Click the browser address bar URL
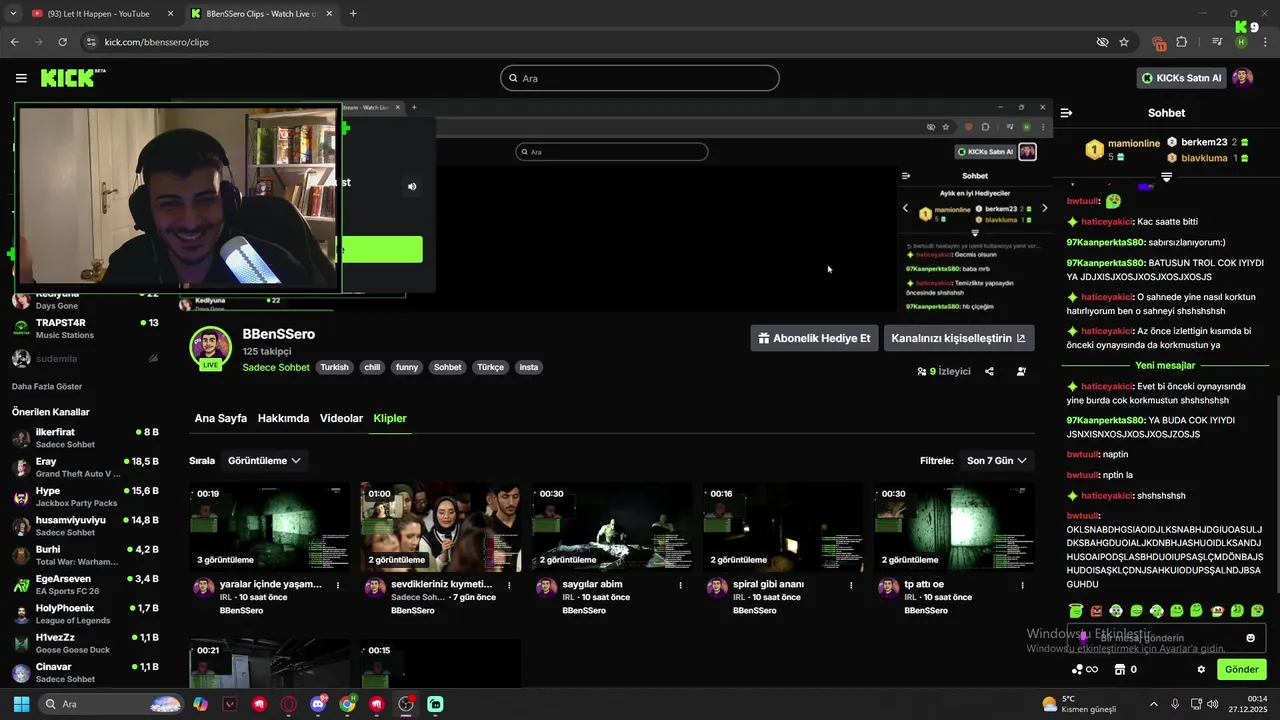 (x=157, y=42)
